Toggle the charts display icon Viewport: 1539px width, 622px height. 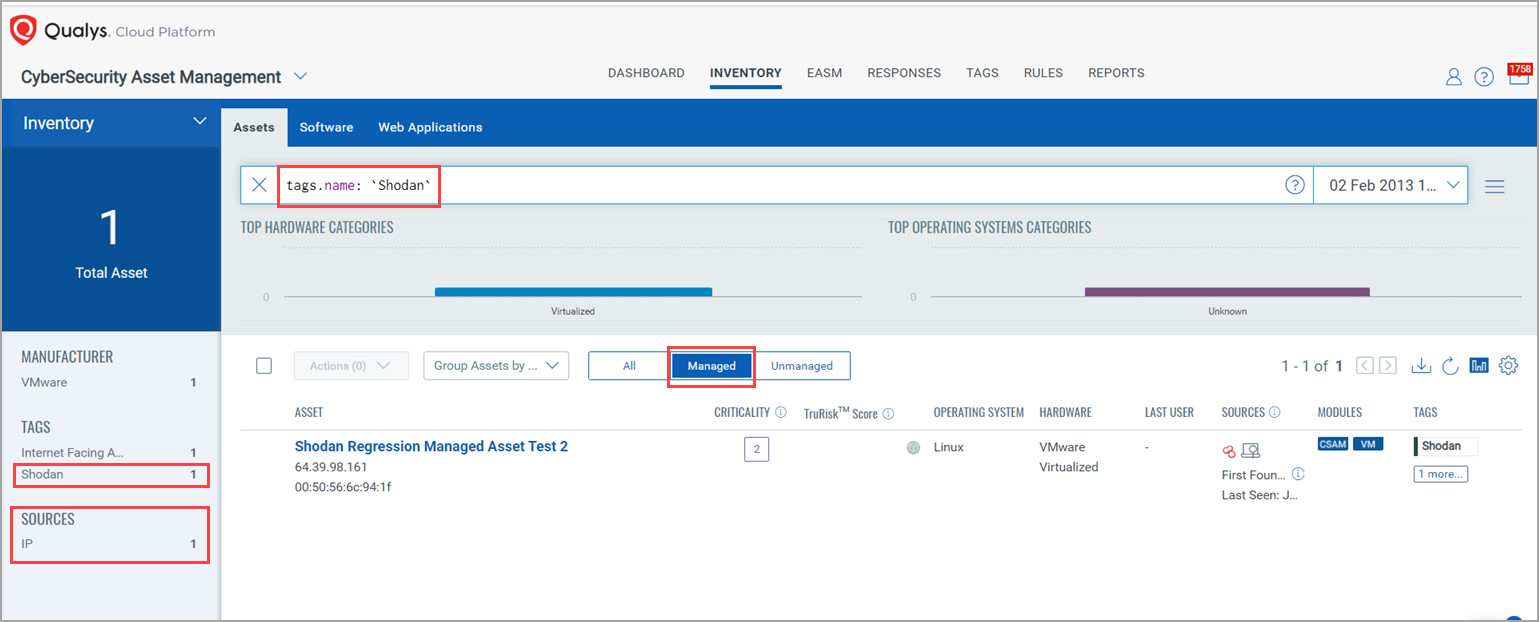tap(1479, 366)
